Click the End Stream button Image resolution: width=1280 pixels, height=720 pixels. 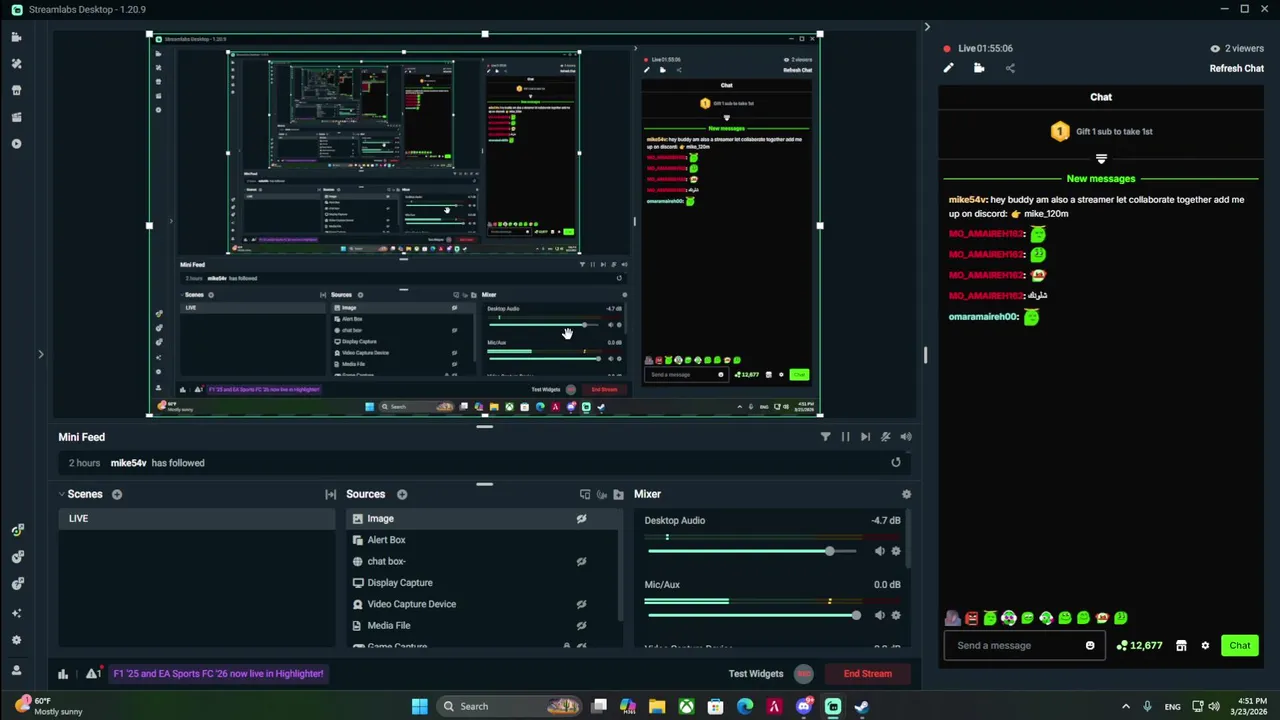coord(868,674)
